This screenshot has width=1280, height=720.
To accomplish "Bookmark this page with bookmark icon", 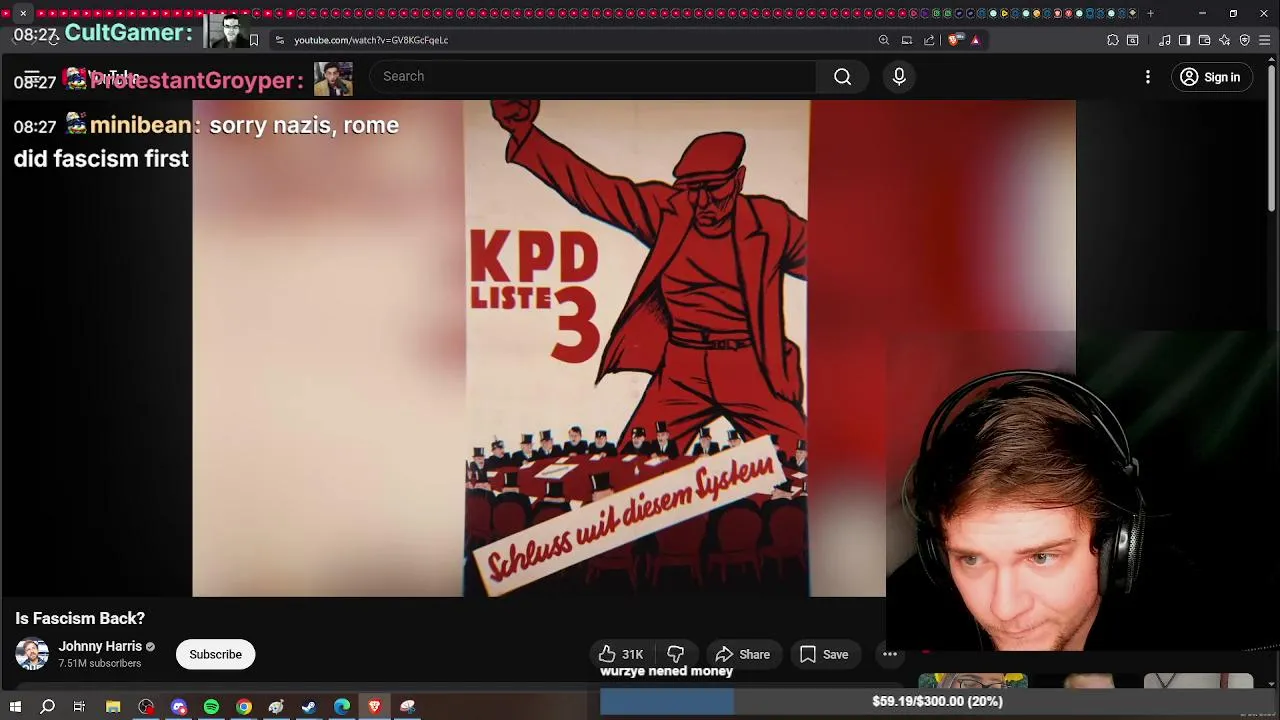I will (x=254, y=40).
